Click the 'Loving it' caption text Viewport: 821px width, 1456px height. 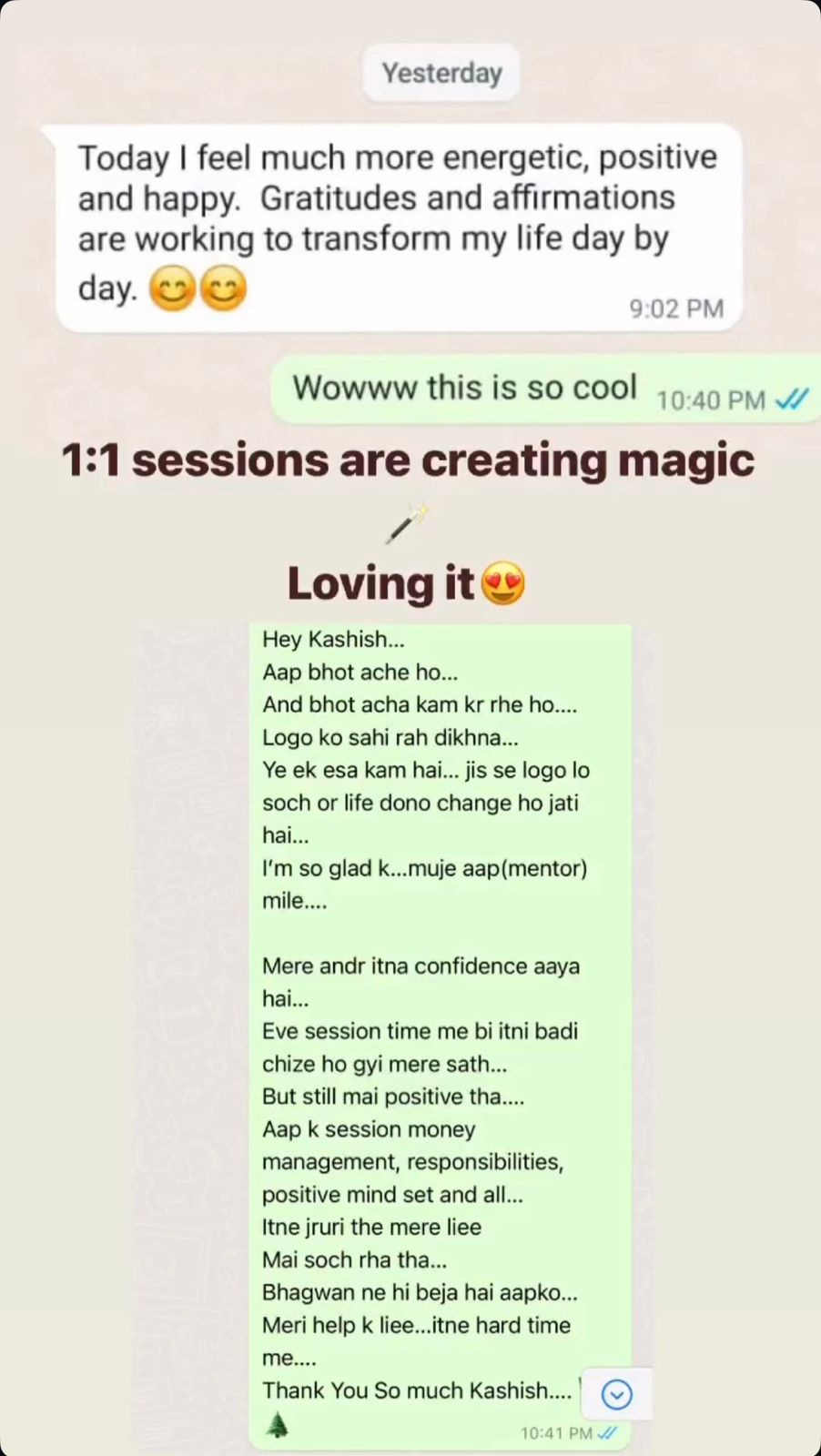380,583
